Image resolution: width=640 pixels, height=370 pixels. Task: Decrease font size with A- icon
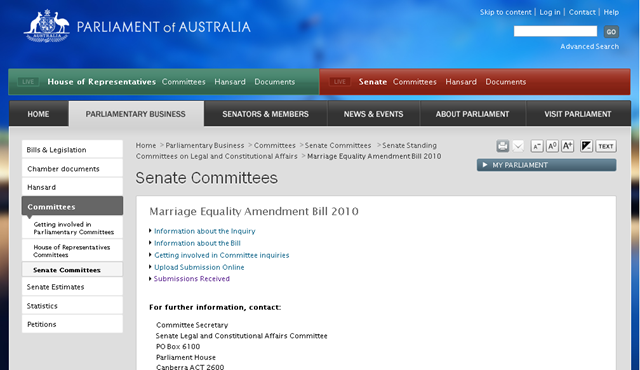pos(537,146)
